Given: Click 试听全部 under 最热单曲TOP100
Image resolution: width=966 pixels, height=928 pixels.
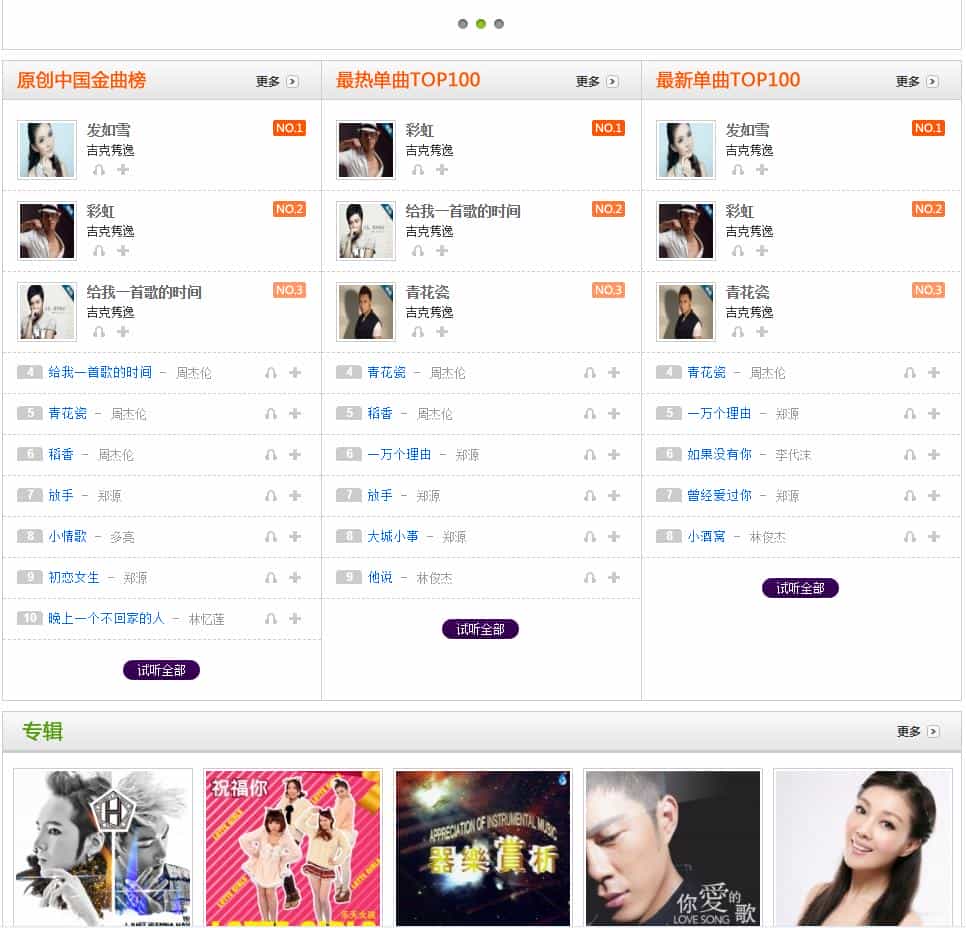Looking at the screenshot, I should tap(481, 629).
